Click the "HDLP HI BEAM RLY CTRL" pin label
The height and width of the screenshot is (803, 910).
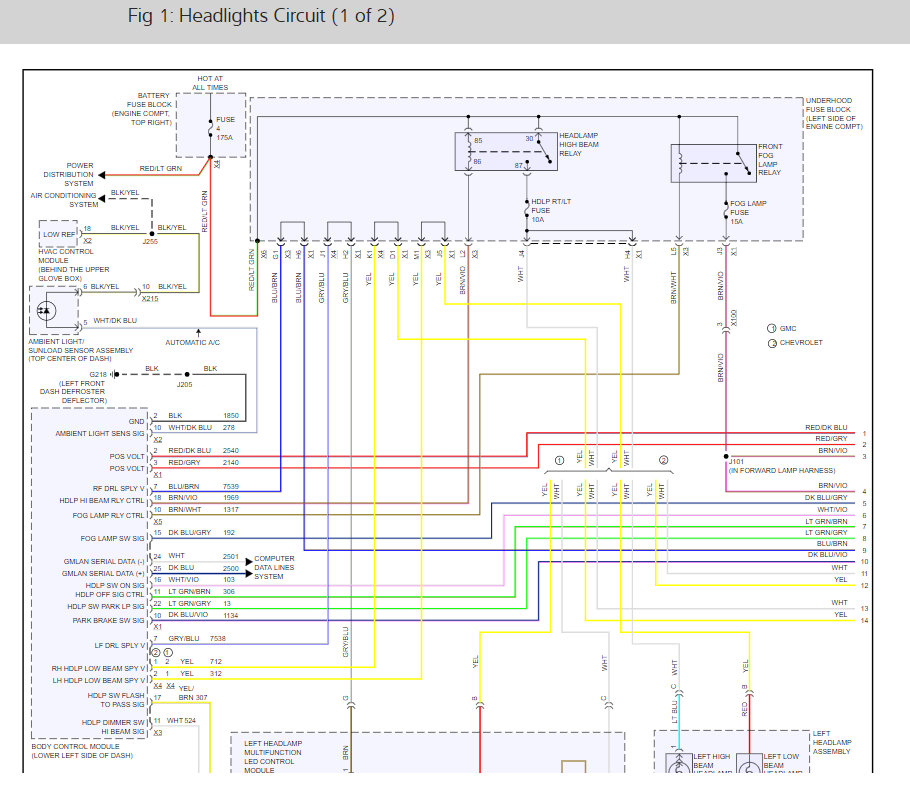coord(102,500)
